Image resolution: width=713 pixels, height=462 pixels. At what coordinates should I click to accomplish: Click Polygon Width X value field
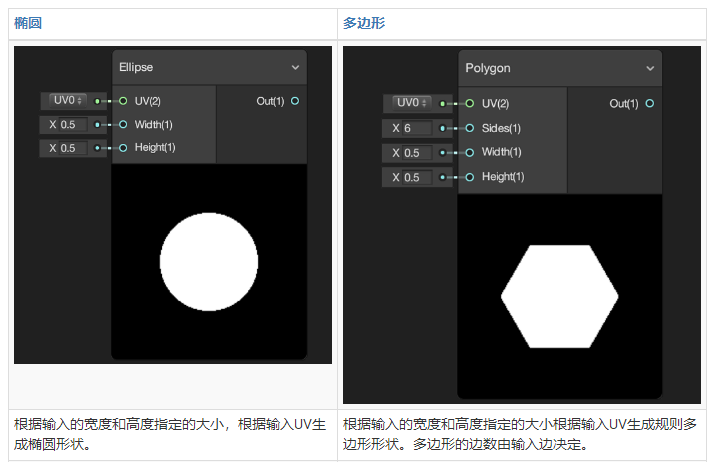click(417, 153)
